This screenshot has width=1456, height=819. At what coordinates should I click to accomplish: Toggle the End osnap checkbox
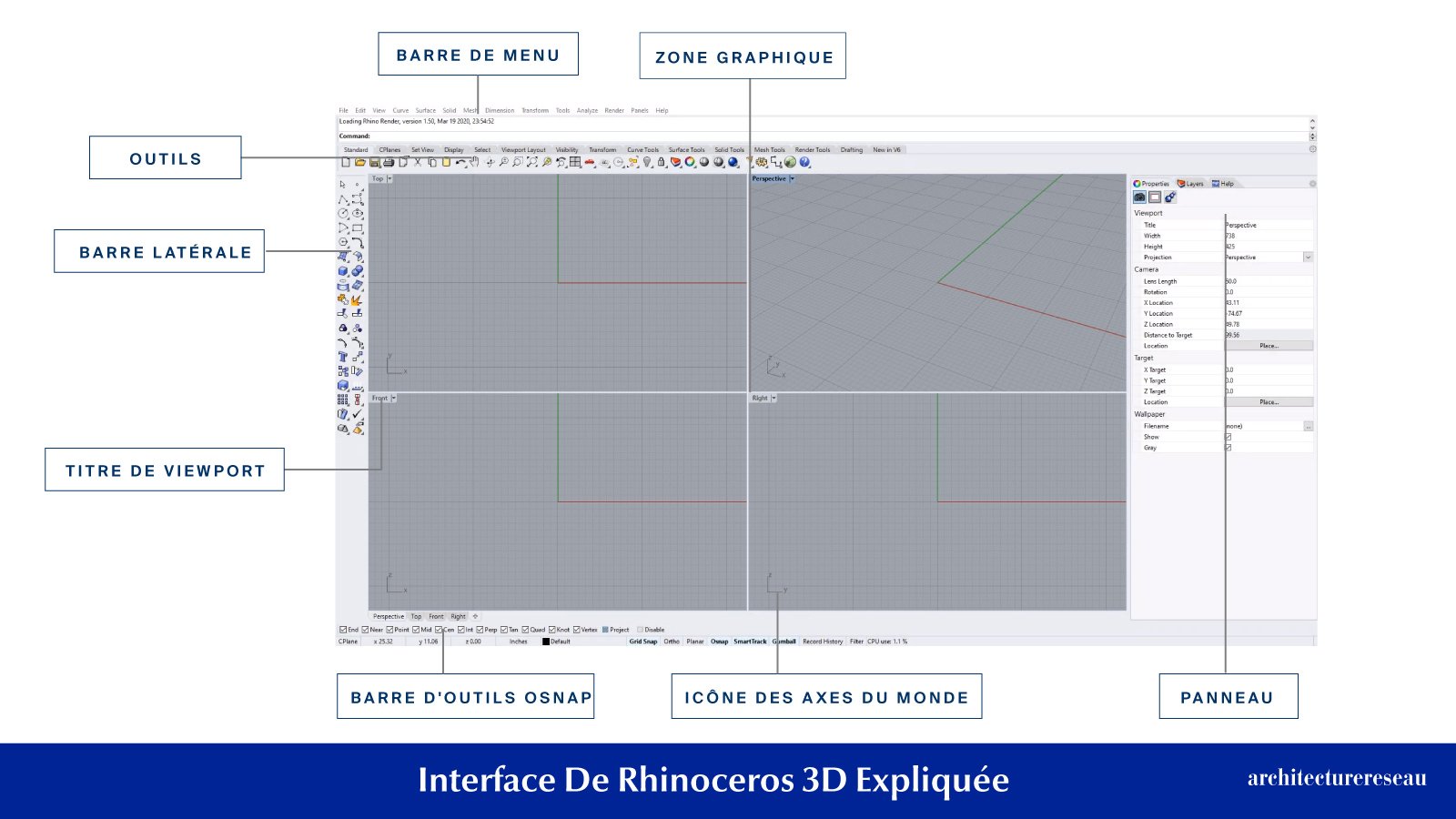pos(343,630)
